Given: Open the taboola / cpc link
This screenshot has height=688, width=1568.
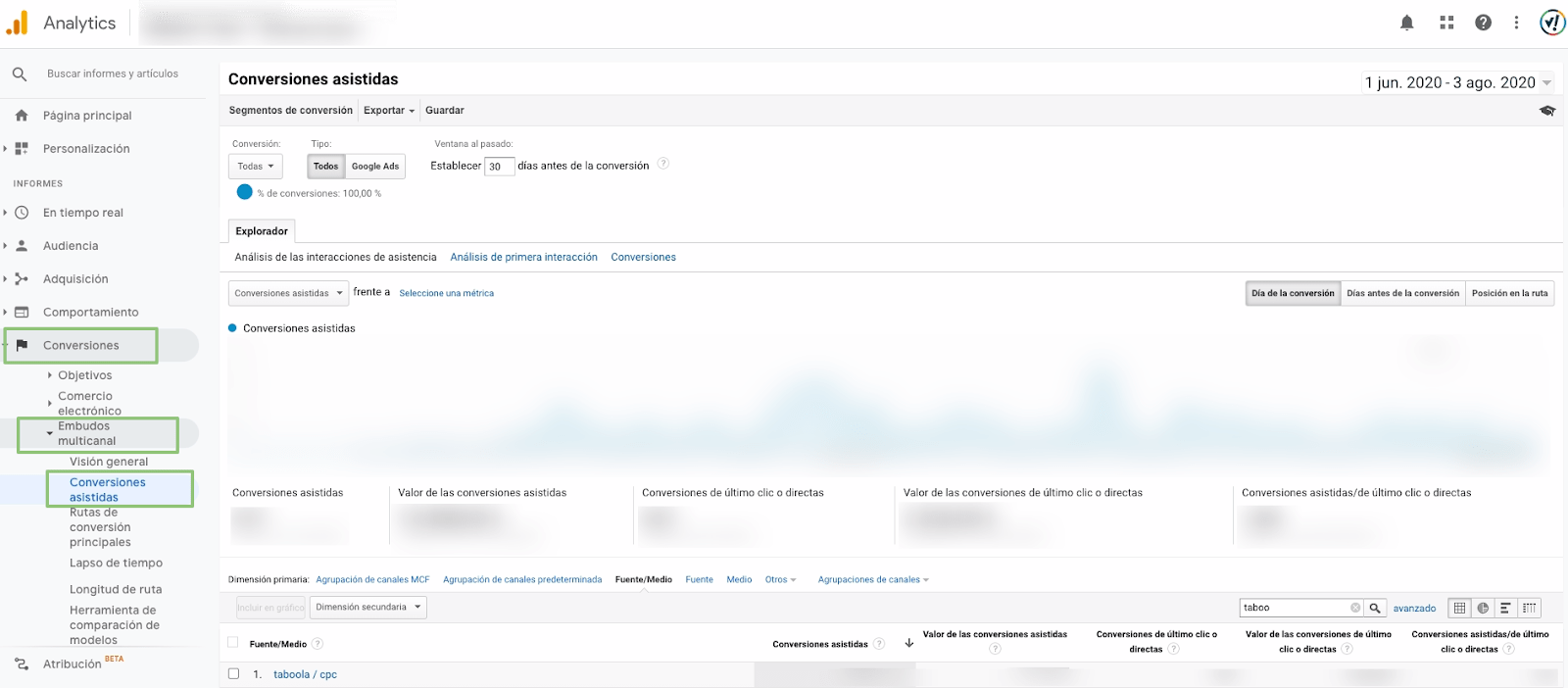Looking at the screenshot, I should point(305,674).
